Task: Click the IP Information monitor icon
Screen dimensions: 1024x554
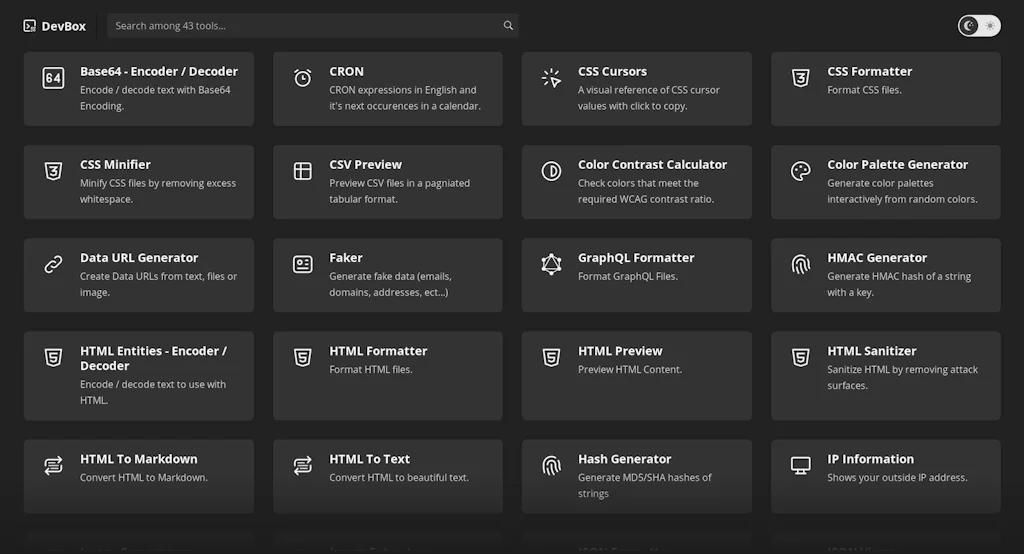Action: click(801, 465)
